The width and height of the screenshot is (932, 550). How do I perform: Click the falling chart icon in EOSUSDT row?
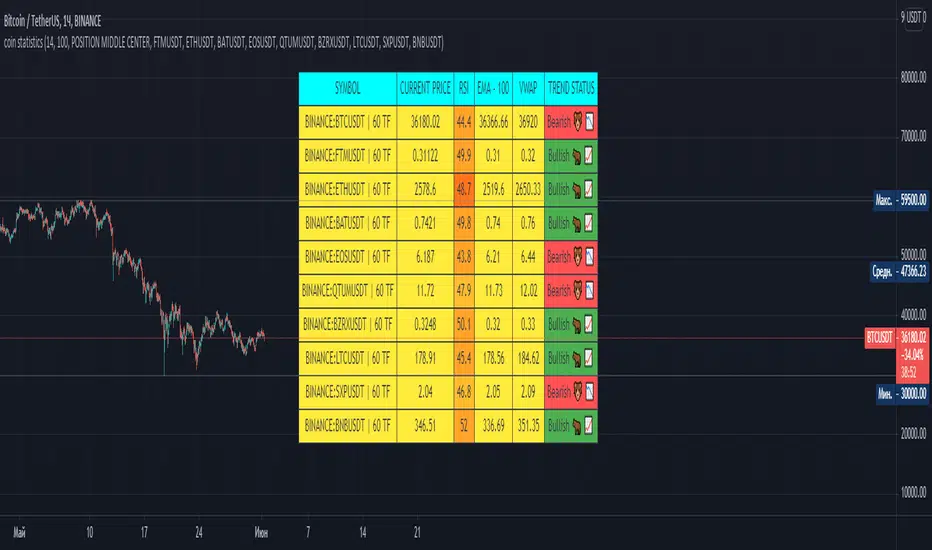(x=589, y=257)
